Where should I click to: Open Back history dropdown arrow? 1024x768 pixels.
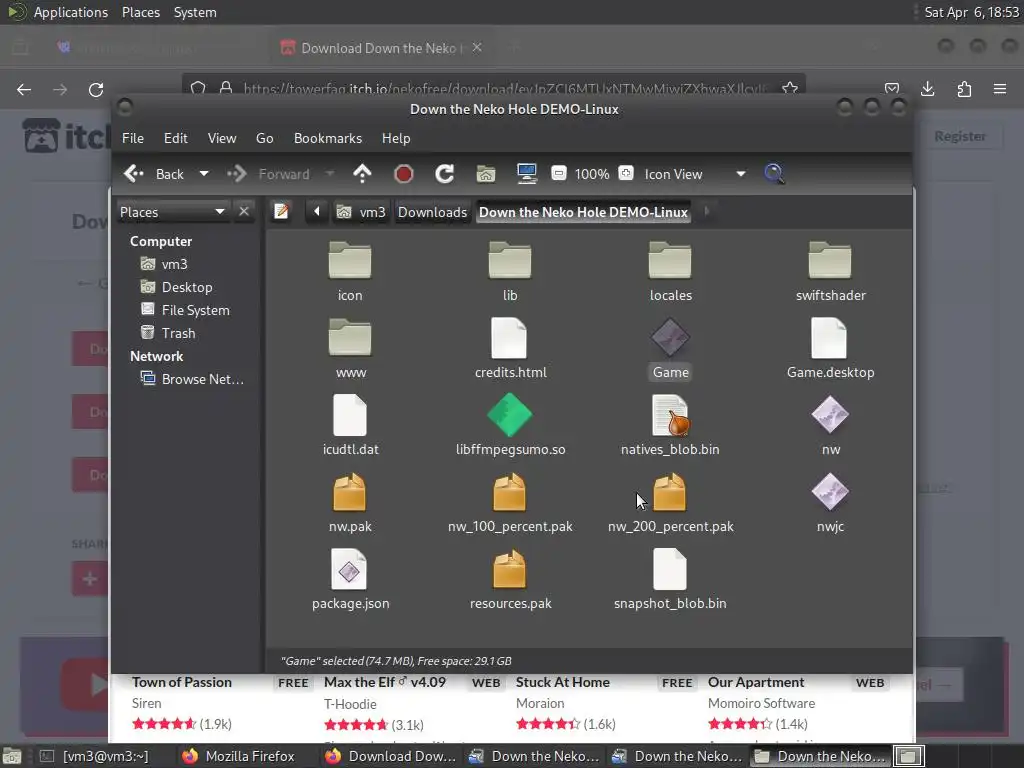(204, 174)
